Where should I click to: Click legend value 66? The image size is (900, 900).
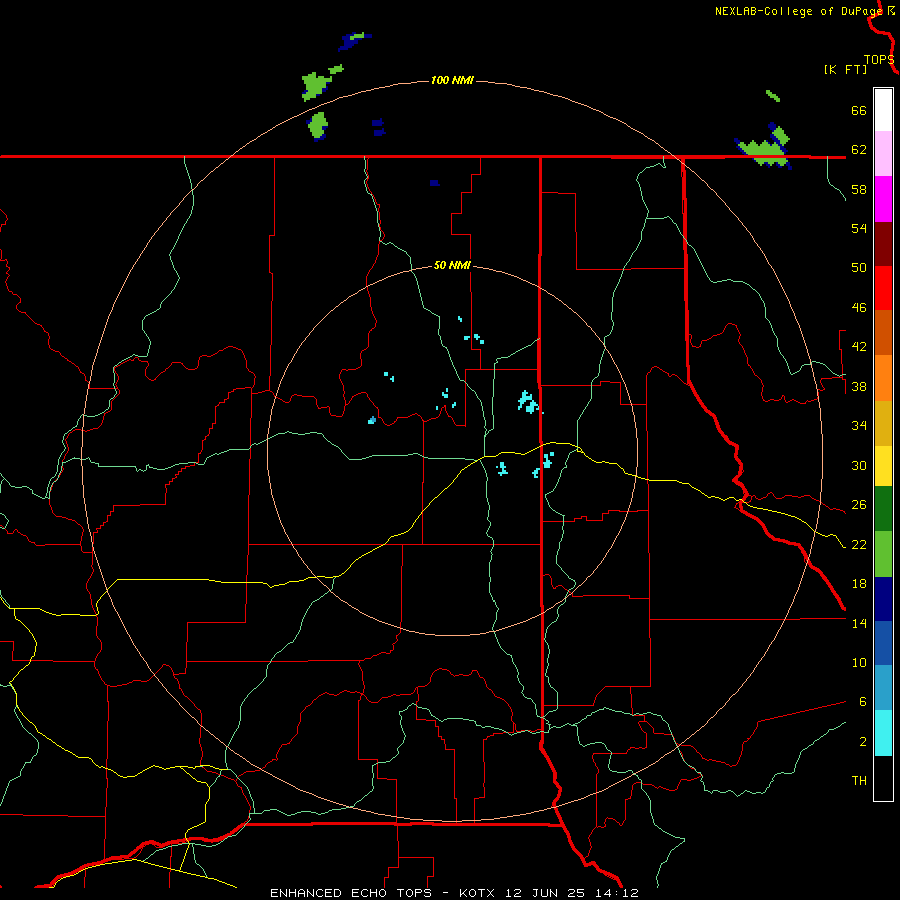pos(859,110)
